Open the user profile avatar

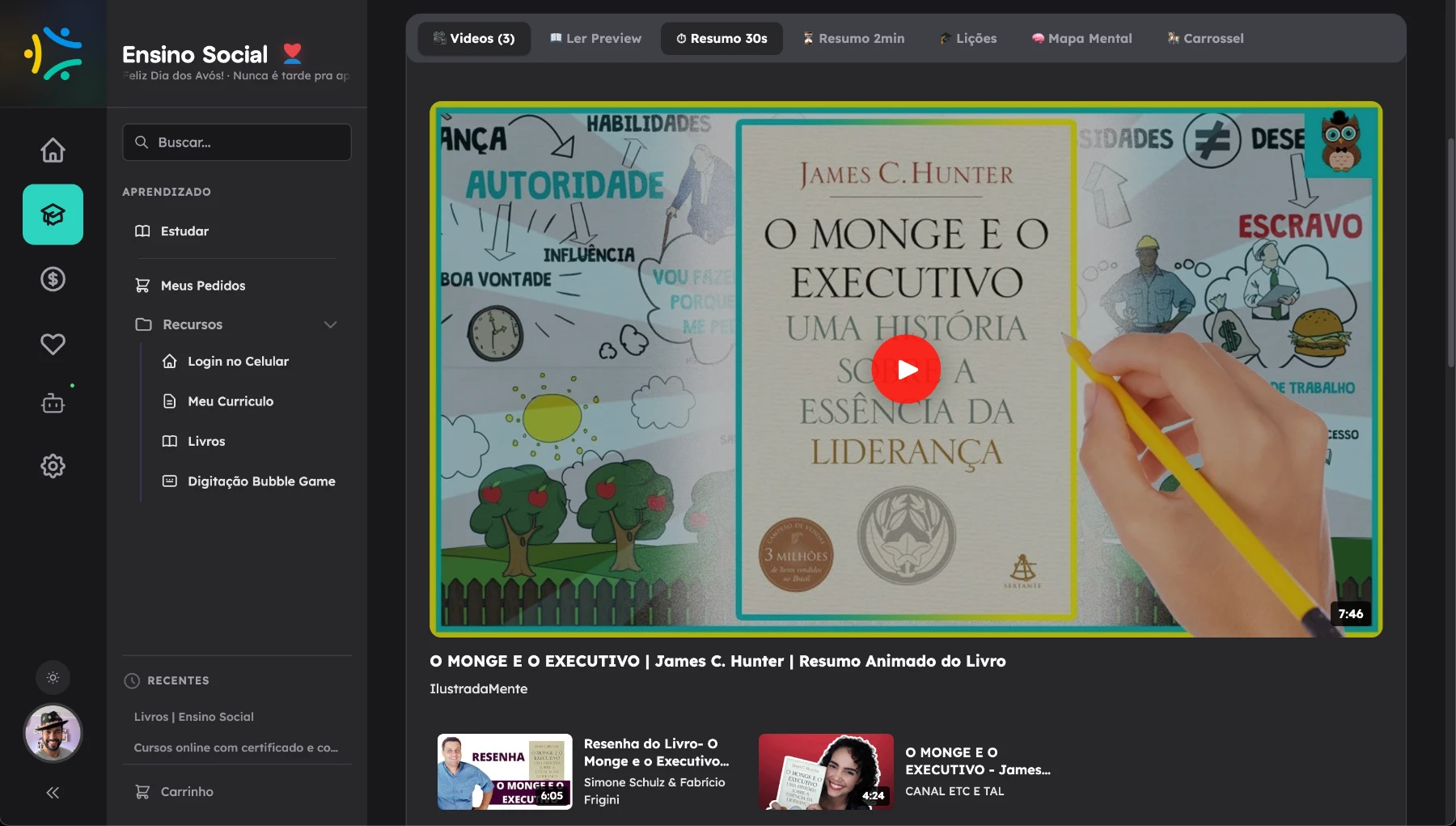[53, 733]
